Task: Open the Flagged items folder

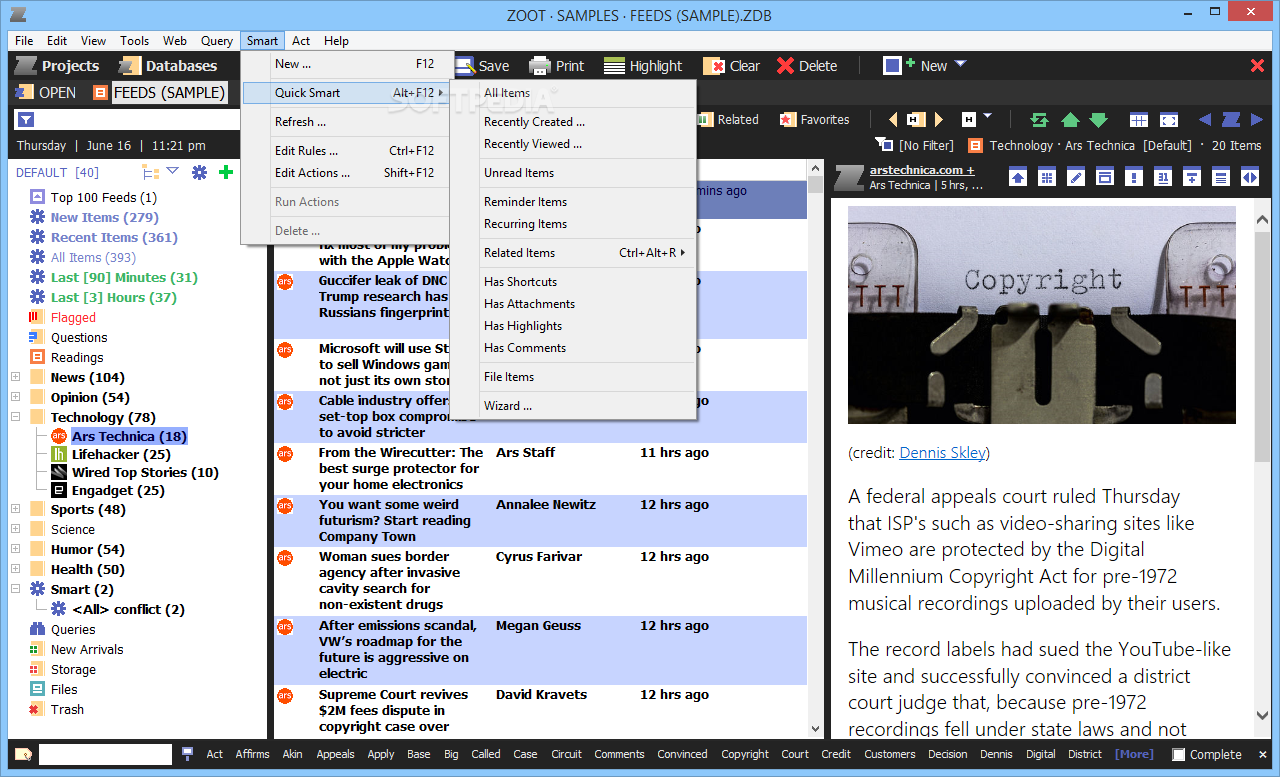Action: pos(73,317)
